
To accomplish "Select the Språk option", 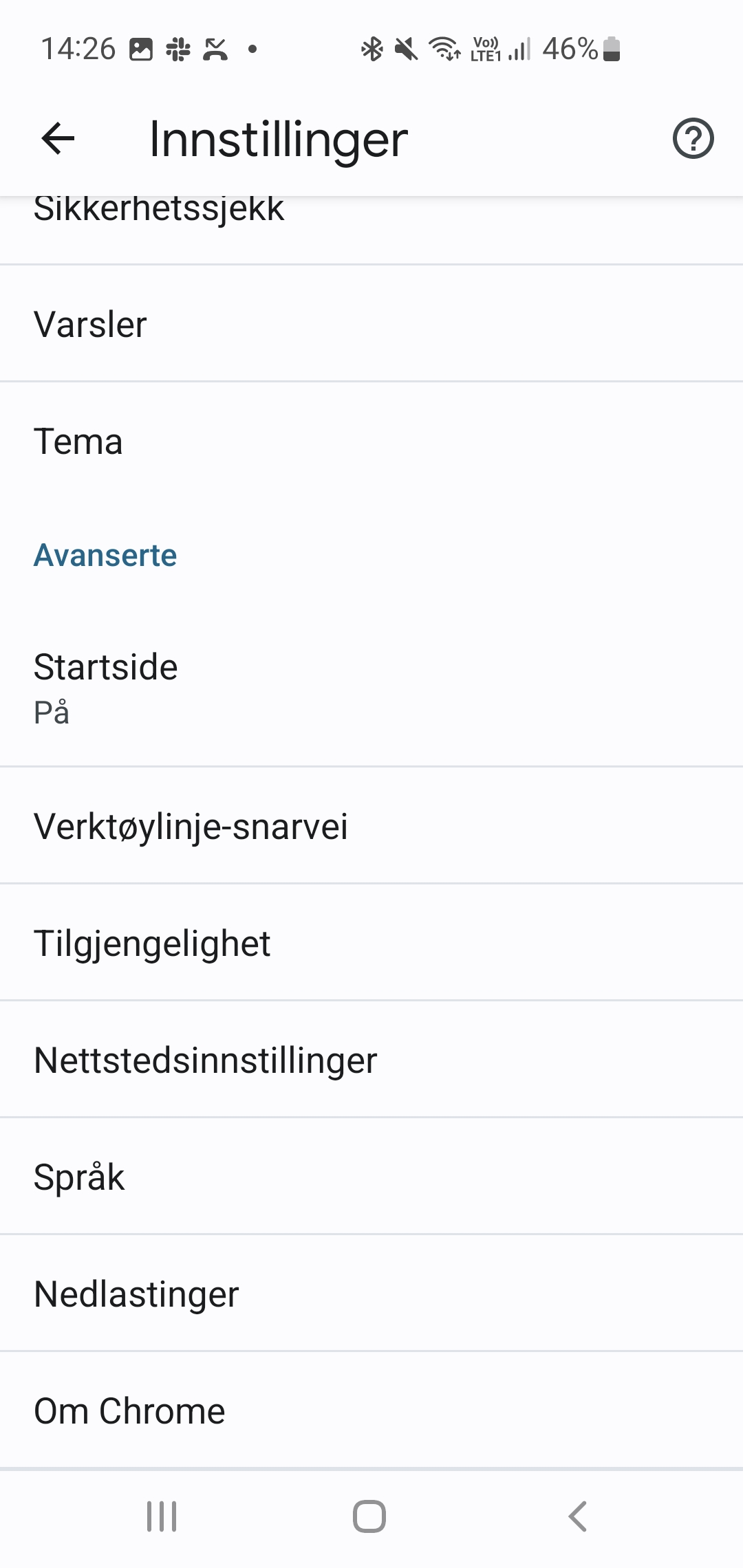I will (x=371, y=1177).
